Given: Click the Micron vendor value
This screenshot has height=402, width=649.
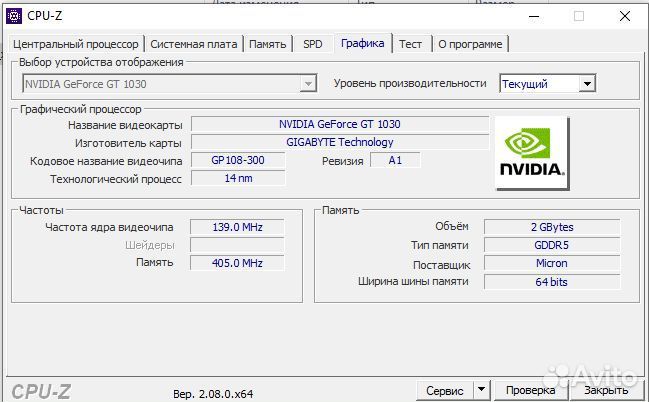Looking at the screenshot, I should click(552, 263).
